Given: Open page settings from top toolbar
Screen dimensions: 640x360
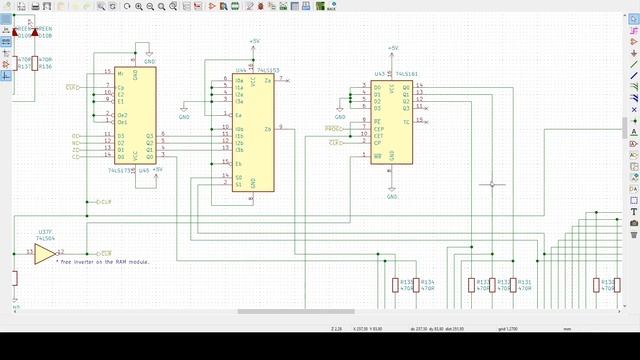Looking at the screenshot, I should point(21,6).
